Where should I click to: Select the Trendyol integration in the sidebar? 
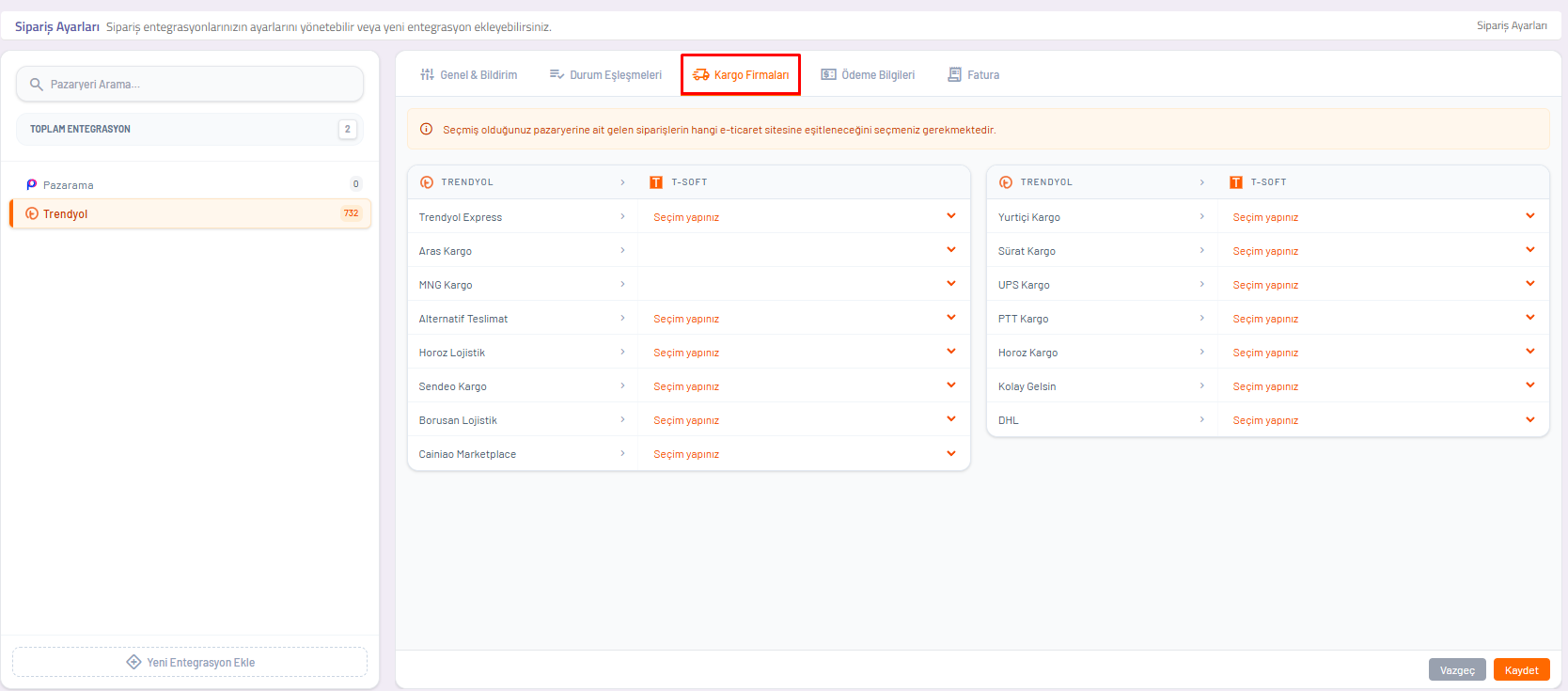[x=190, y=213]
